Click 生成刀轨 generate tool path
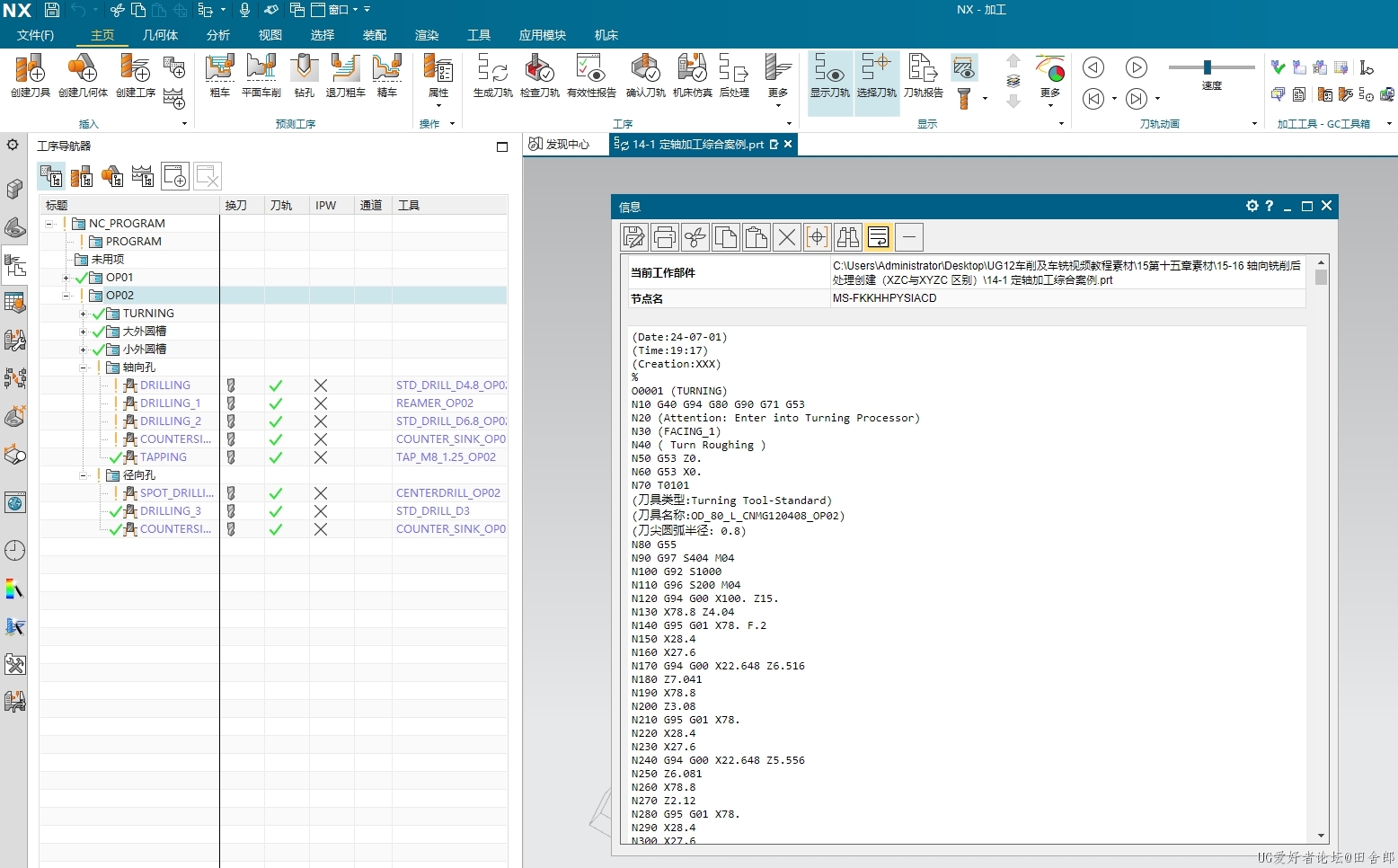 point(492,75)
